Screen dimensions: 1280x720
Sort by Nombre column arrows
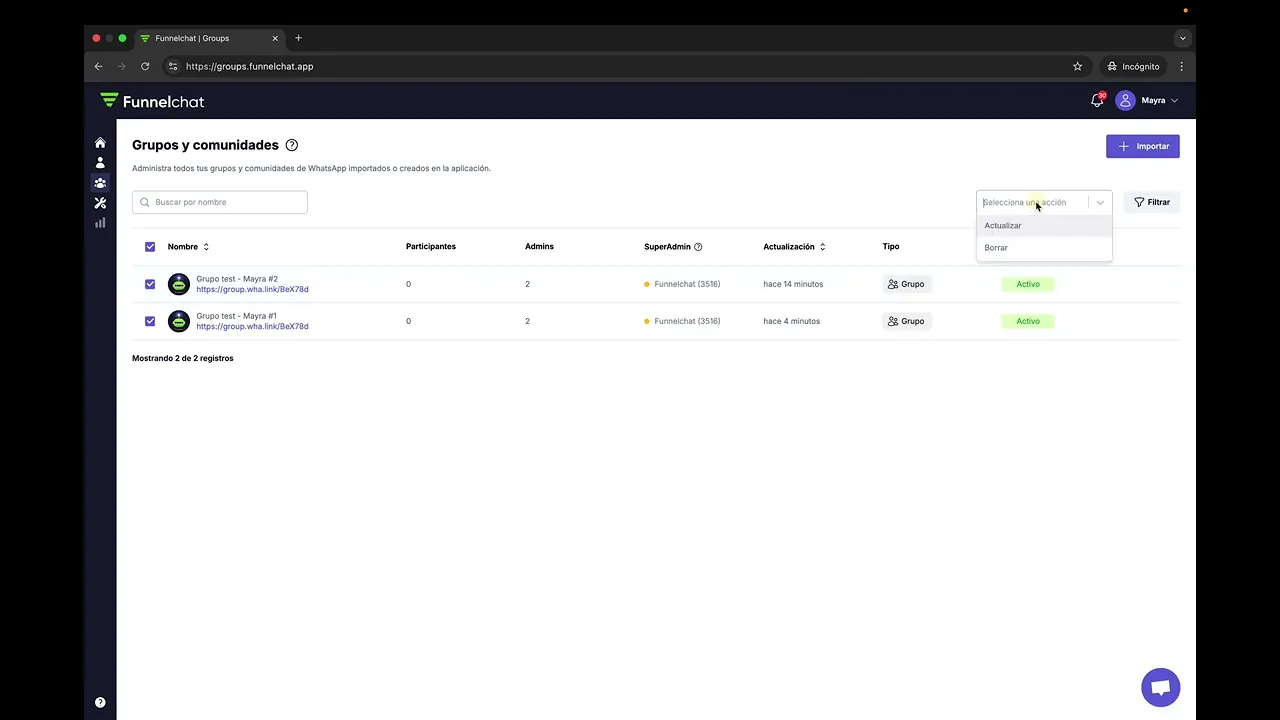pos(206,247)
